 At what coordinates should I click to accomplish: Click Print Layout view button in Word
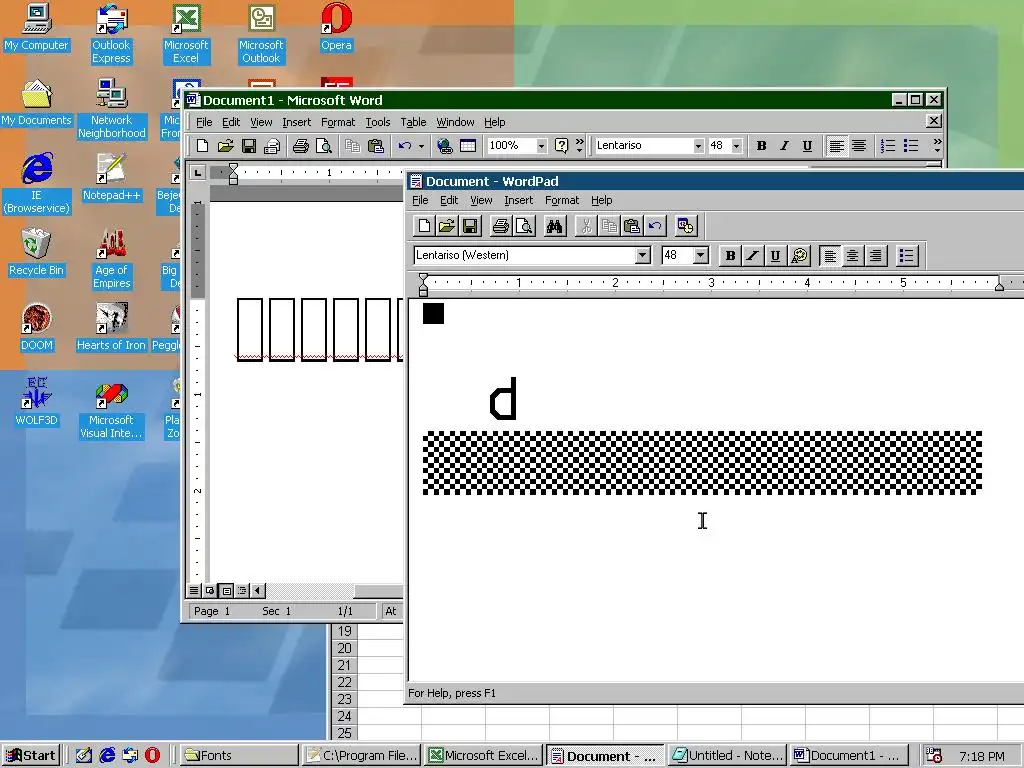click(x=226, y=590)
